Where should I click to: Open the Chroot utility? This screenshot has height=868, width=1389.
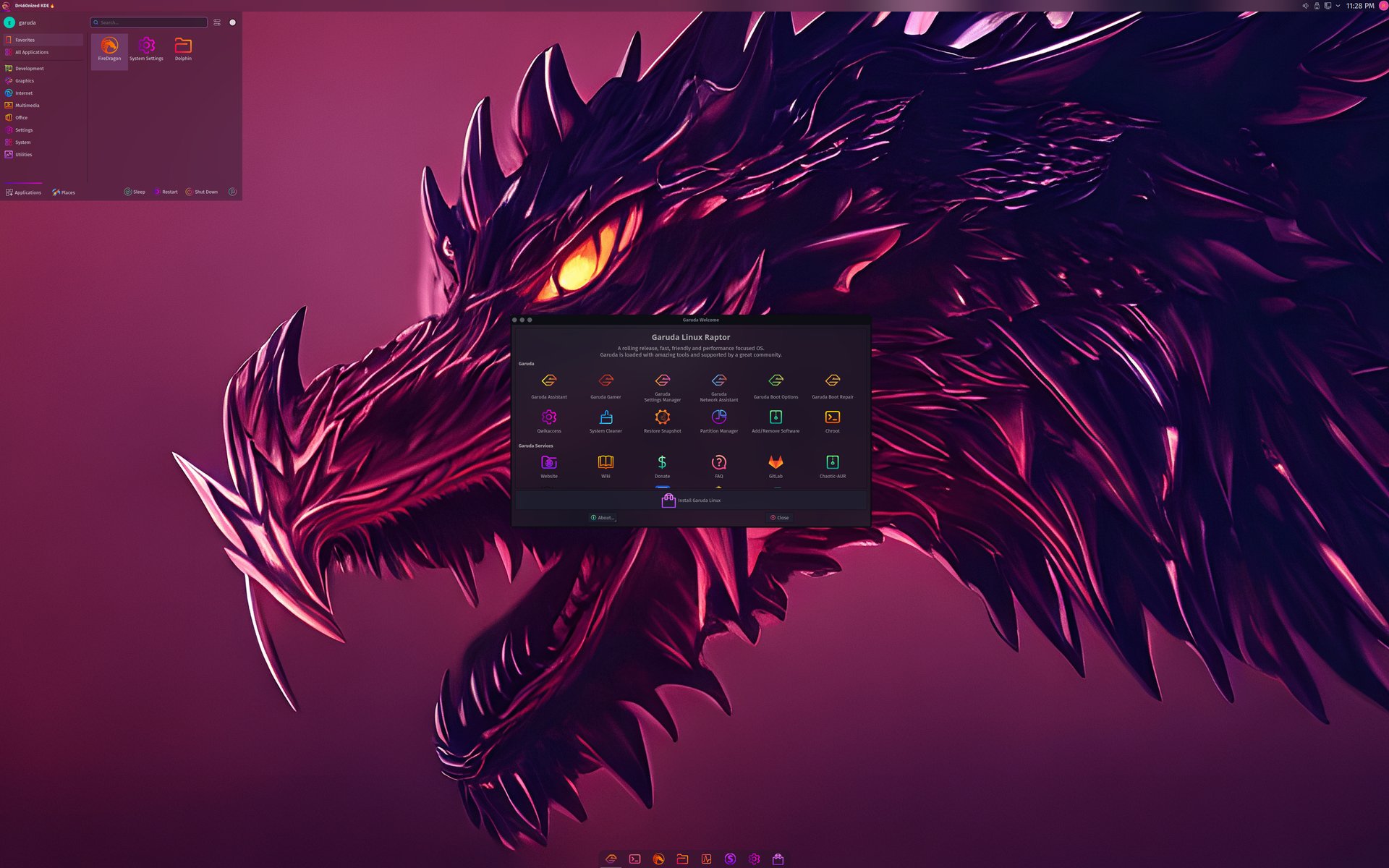pyautogui.click(x=832, y=418)
